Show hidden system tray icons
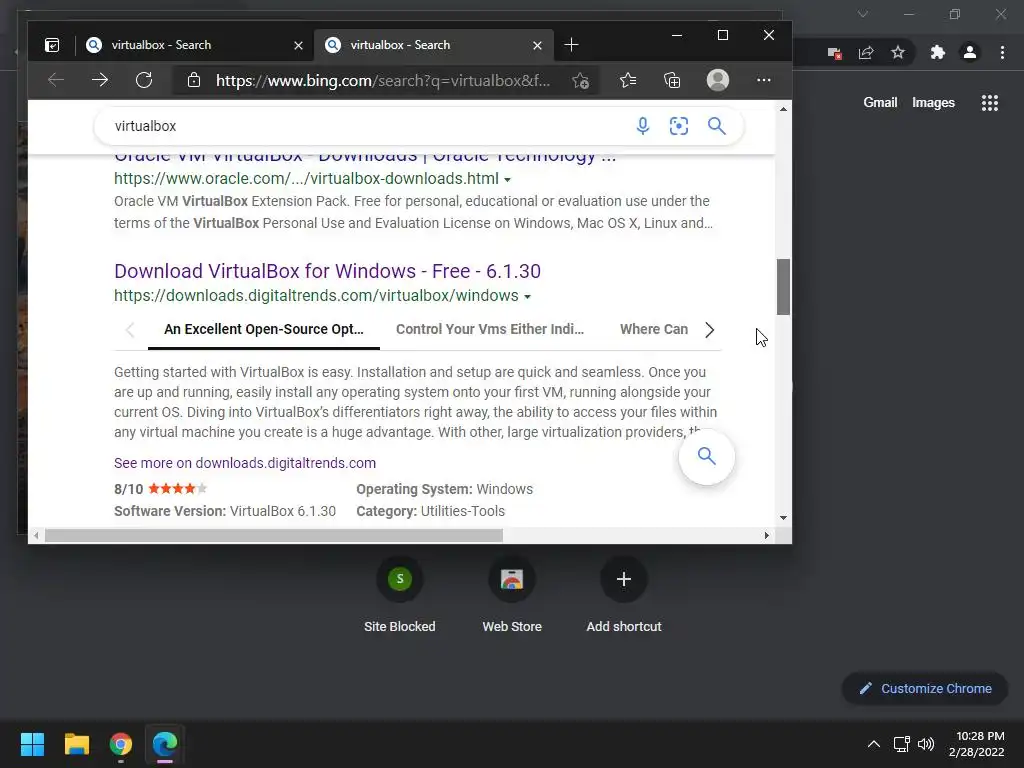 [873, 744]
